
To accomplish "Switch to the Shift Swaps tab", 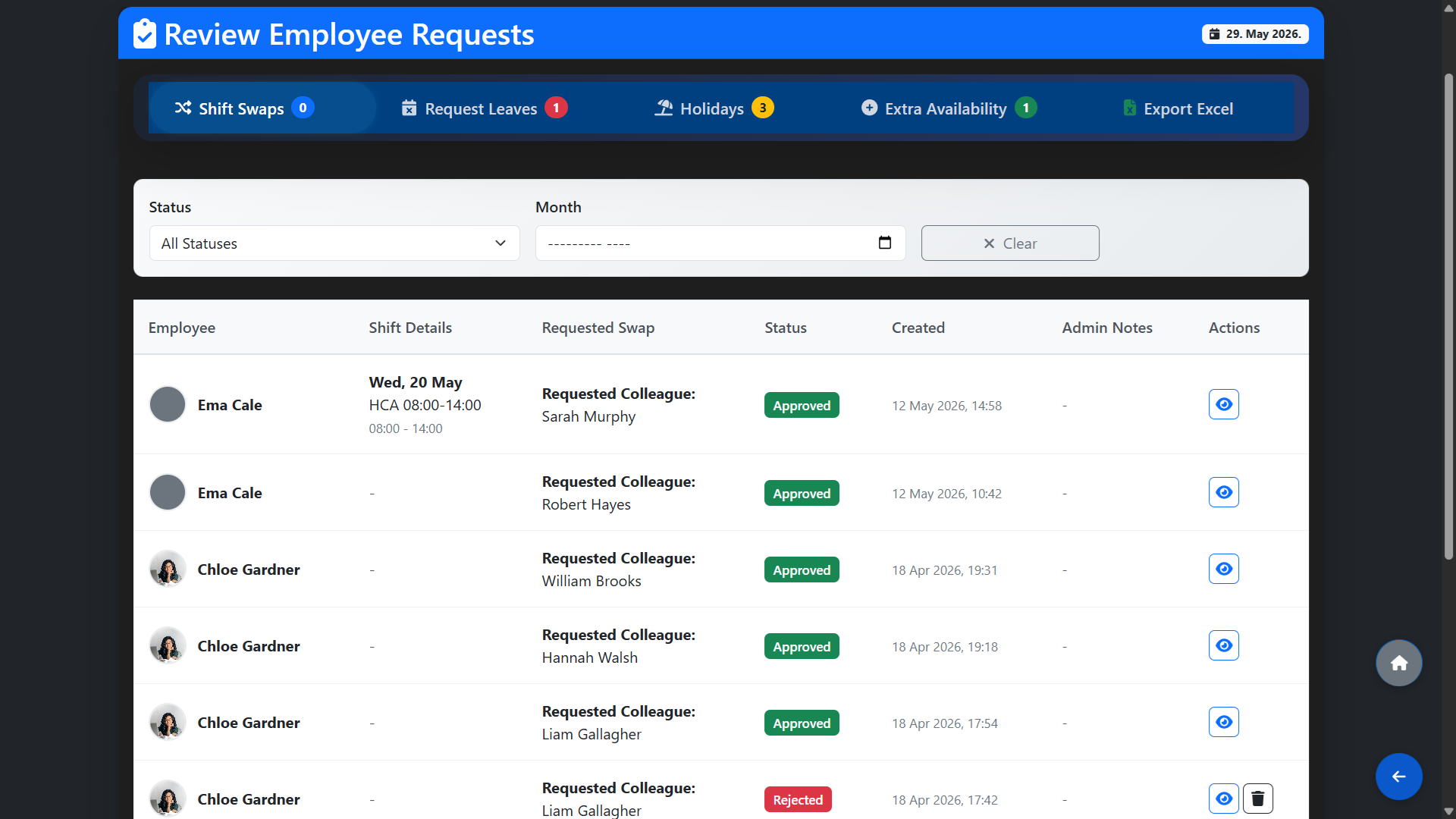I will (262, 108).
